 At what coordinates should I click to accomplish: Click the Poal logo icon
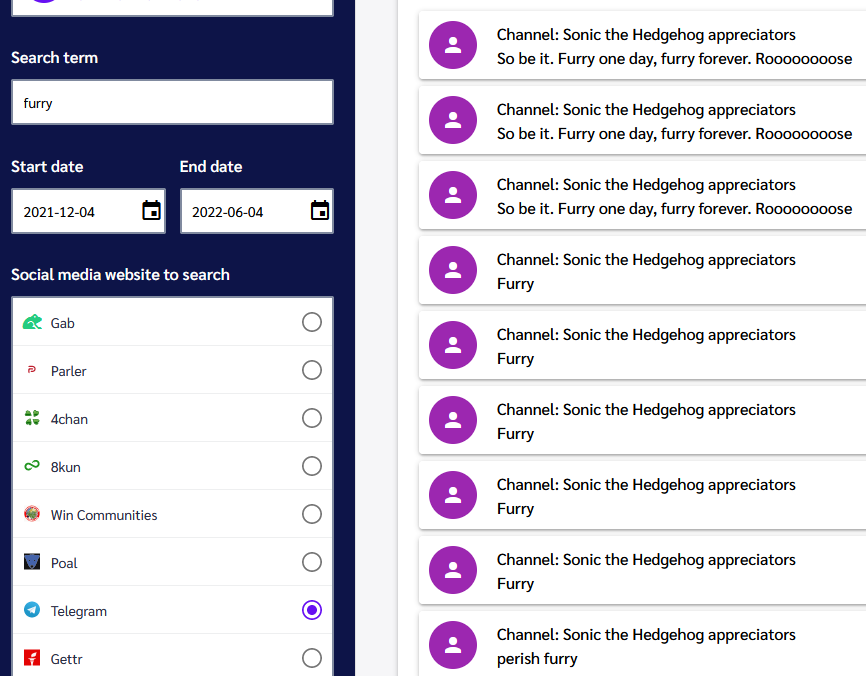coord(32,562)
